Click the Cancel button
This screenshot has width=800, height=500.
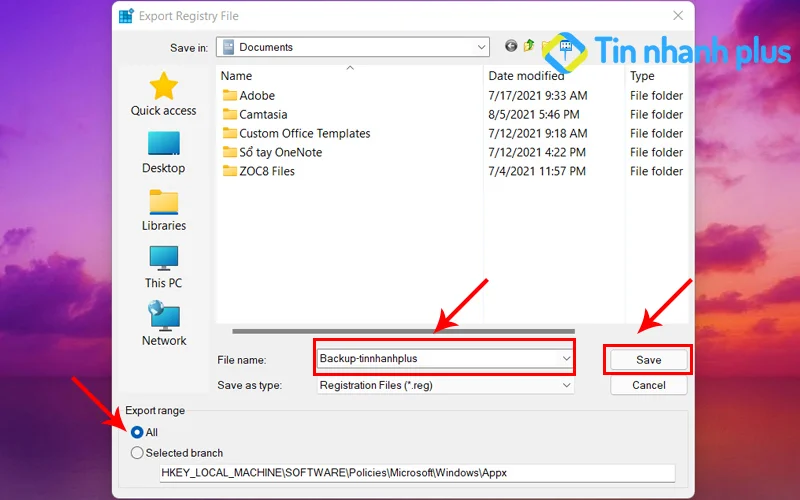tap(648, 385)
